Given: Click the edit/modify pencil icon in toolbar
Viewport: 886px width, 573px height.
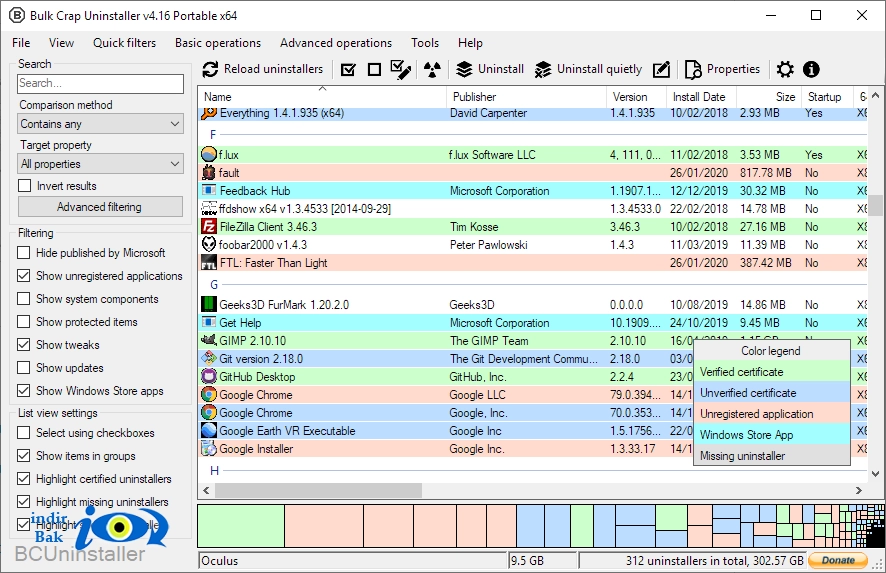Looking at the screenshot, I should (662, 70).
